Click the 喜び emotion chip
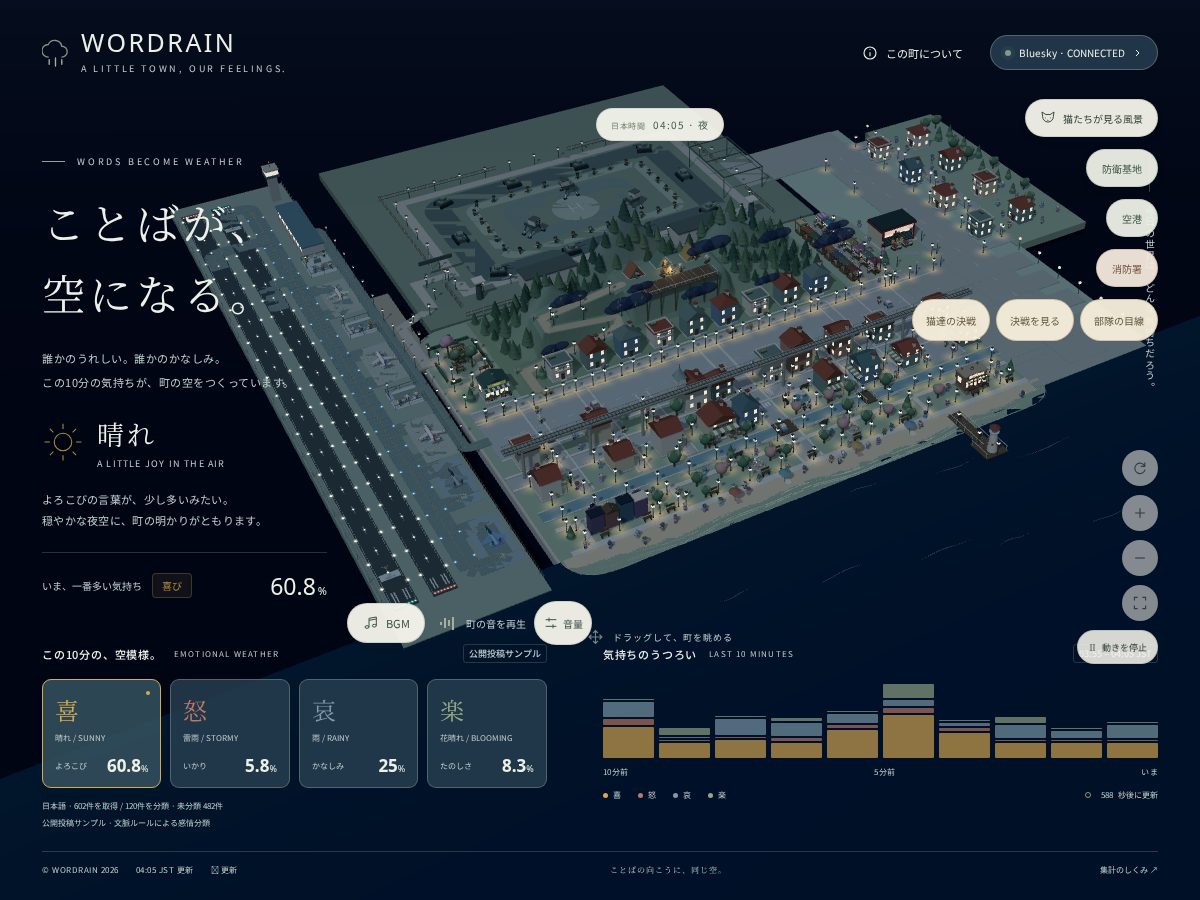Image resolution: width=1200 pixels, height=900 pixels. tap(171, 586)
